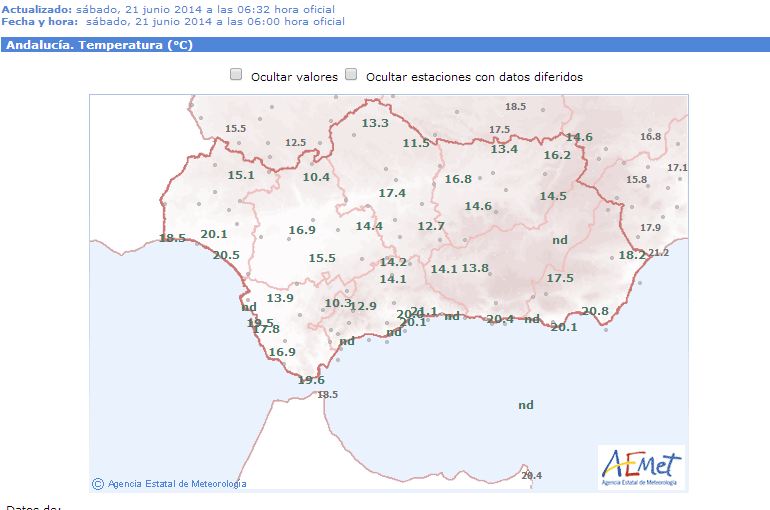Click the nd marker in the sea
This screenshot has height=510, width=770.
point(526,405)
